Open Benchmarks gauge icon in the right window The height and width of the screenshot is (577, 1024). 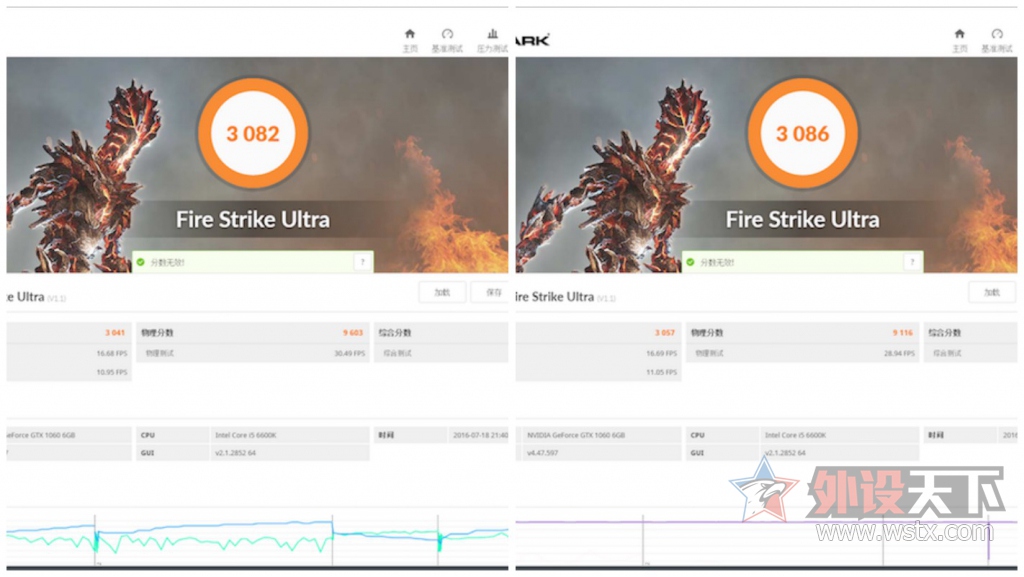(x=997, y=34)
